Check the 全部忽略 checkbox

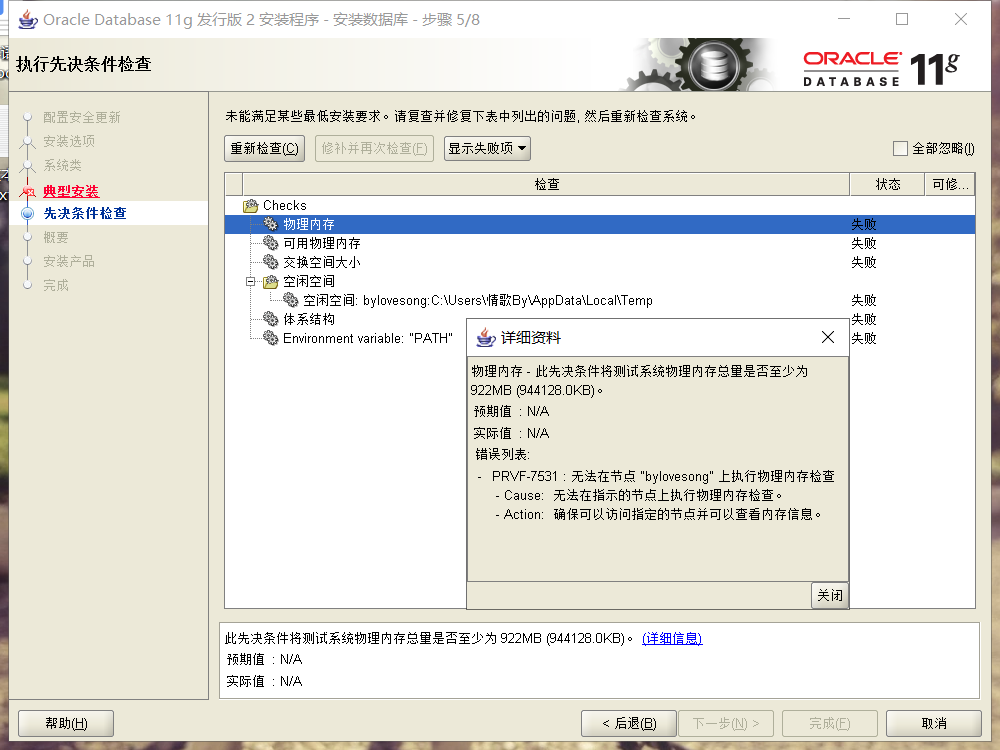tap(900, 149)
